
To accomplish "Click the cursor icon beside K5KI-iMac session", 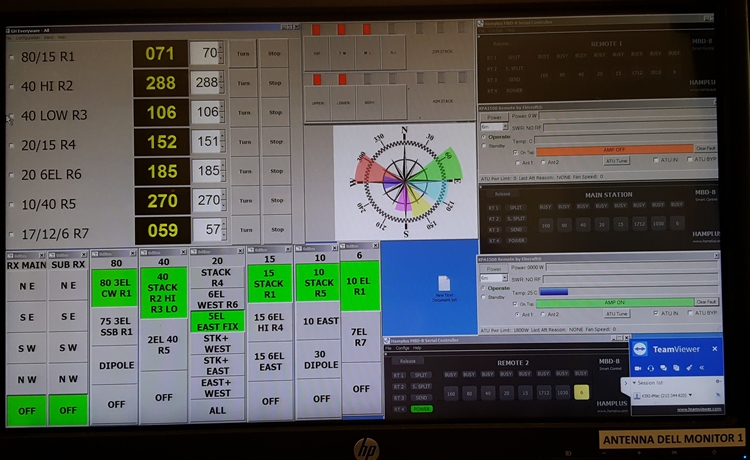I will coord(717,395).
